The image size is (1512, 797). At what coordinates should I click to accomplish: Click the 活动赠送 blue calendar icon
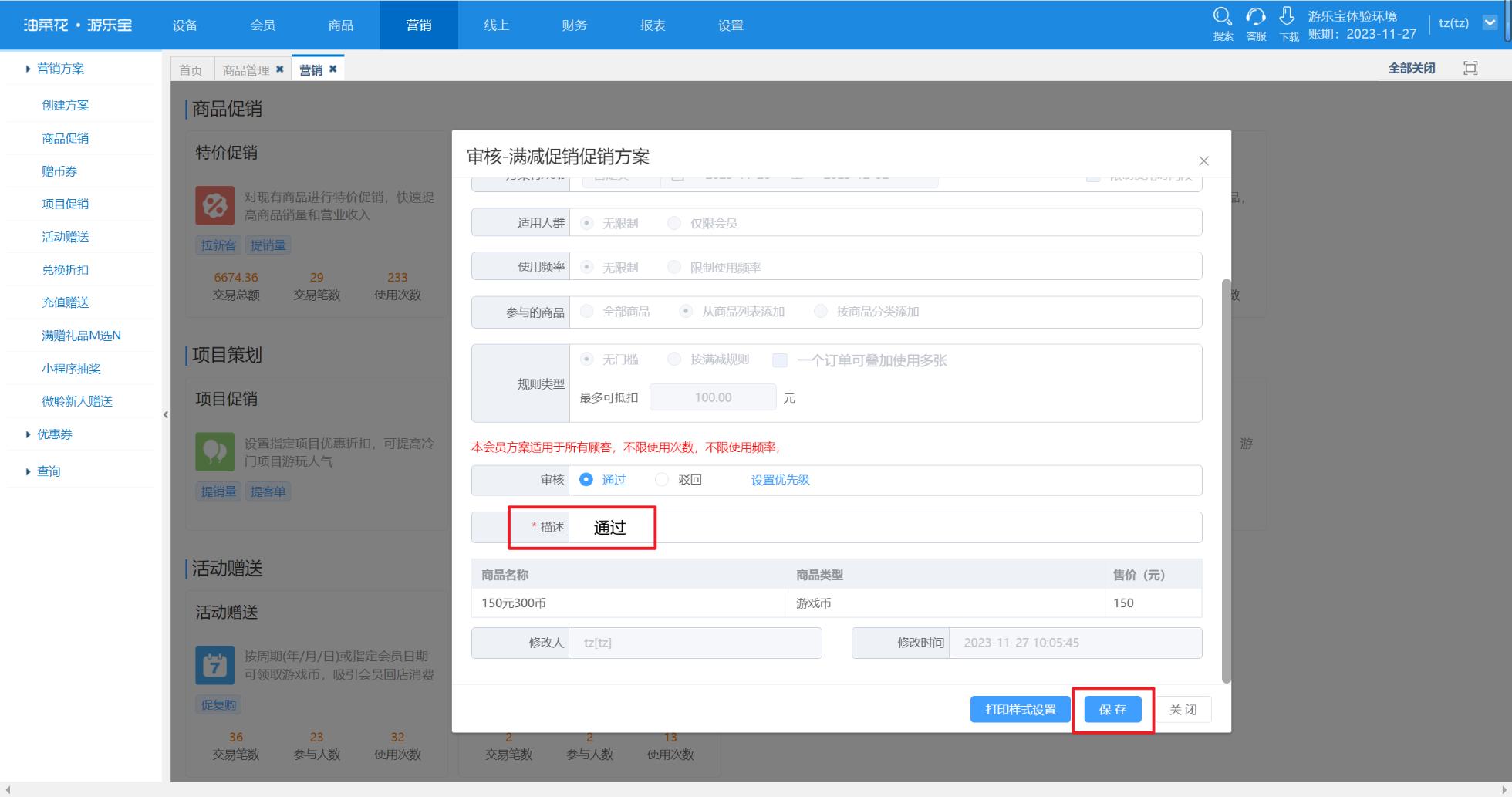(214, 665)
